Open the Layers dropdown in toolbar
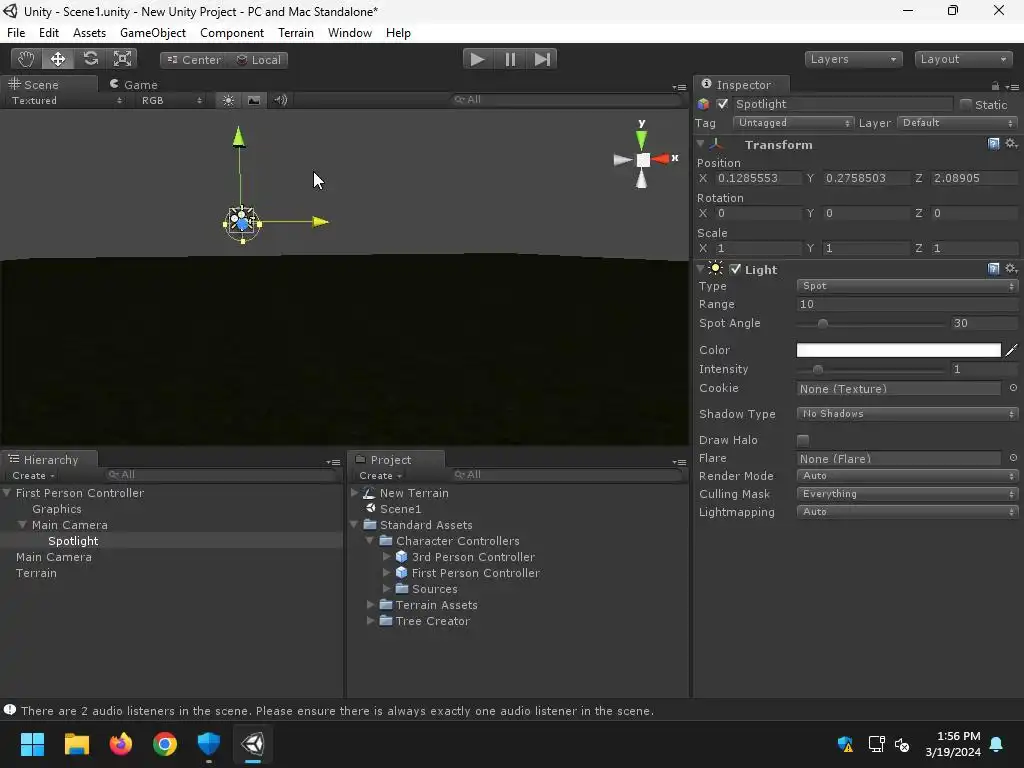The image size is (1024, 768). pyautogui.click(x=853, y=59)
